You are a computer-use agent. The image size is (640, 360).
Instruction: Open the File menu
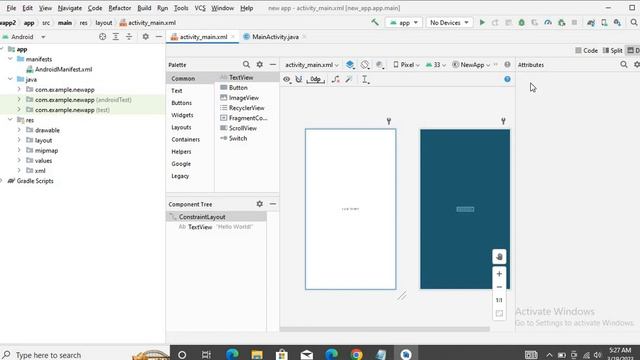[x=11, y=8]
